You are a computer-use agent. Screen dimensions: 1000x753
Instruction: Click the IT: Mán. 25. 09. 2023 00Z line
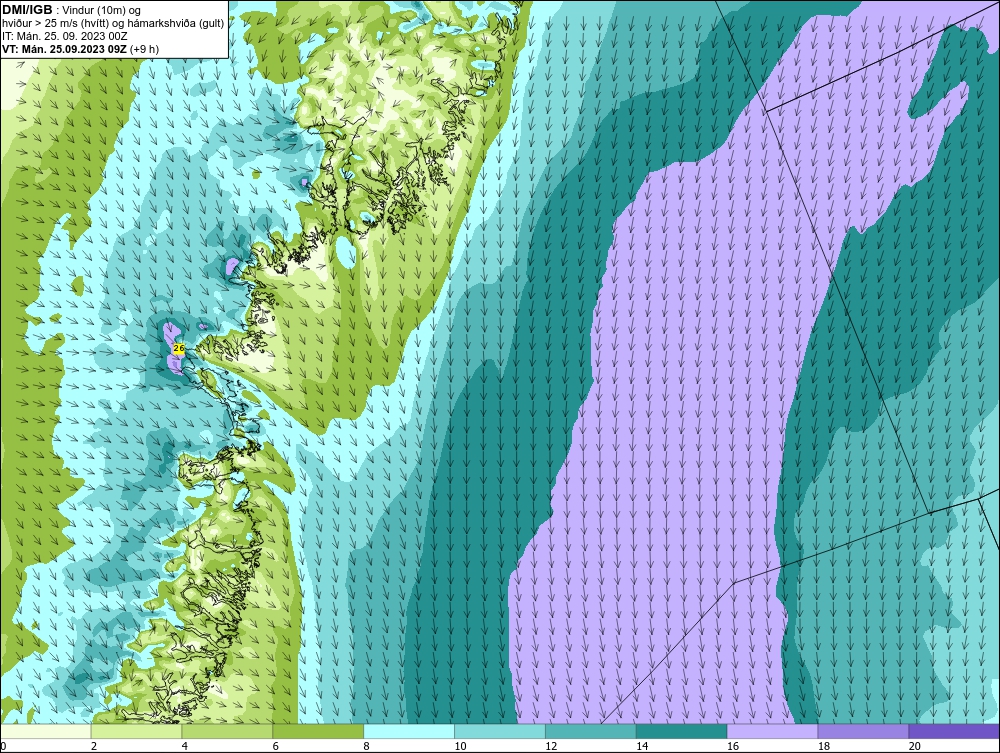point(64,36)
